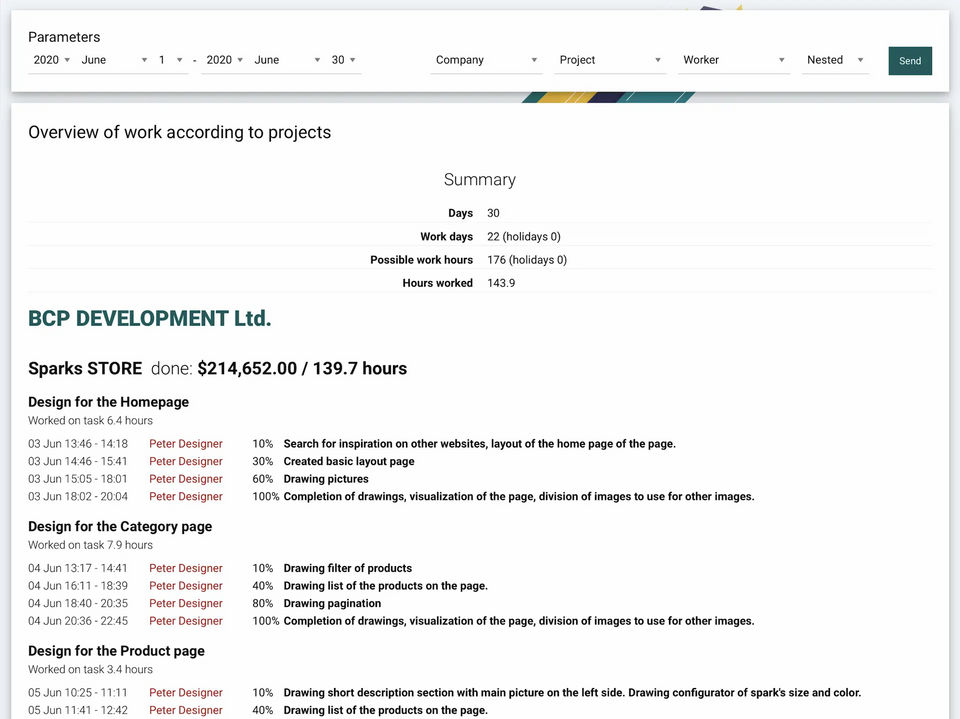The height and width of the screenshot is (719, 960).
Task: Select the Drawing filter of products entry
Action: click(348, 568)
